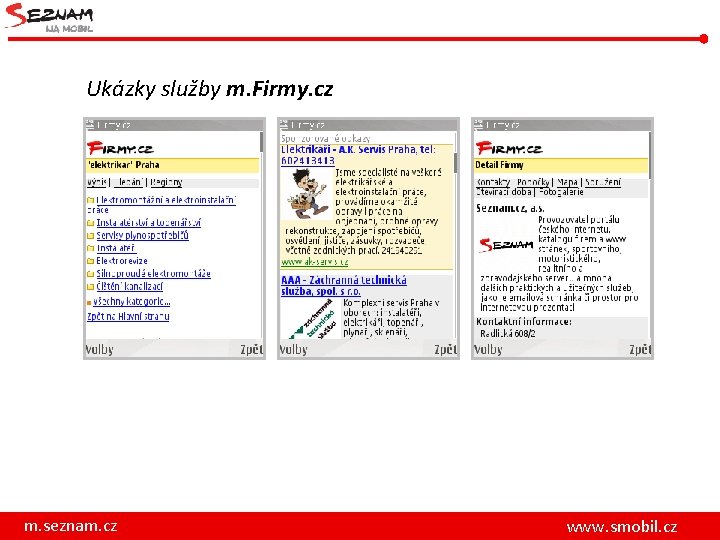Image resolution: width=720 pixels, height=540 pixels.
Task: Click folder icon next to Instalatérství a topenářství
Action: (90, 223)
